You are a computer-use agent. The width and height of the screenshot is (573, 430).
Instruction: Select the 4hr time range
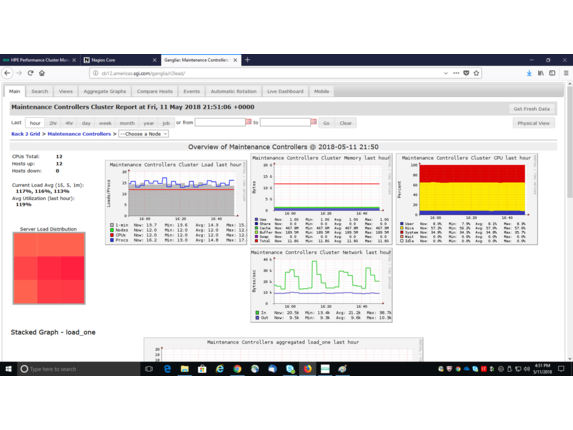click(x=69, y=123)
